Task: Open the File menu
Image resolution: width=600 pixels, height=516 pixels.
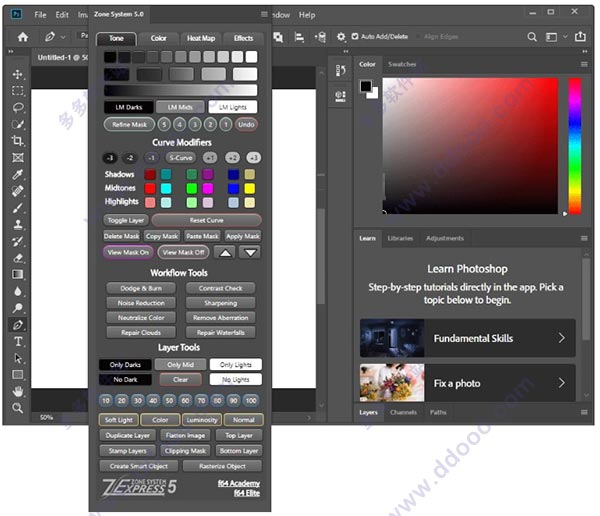Action: point(40,15)
